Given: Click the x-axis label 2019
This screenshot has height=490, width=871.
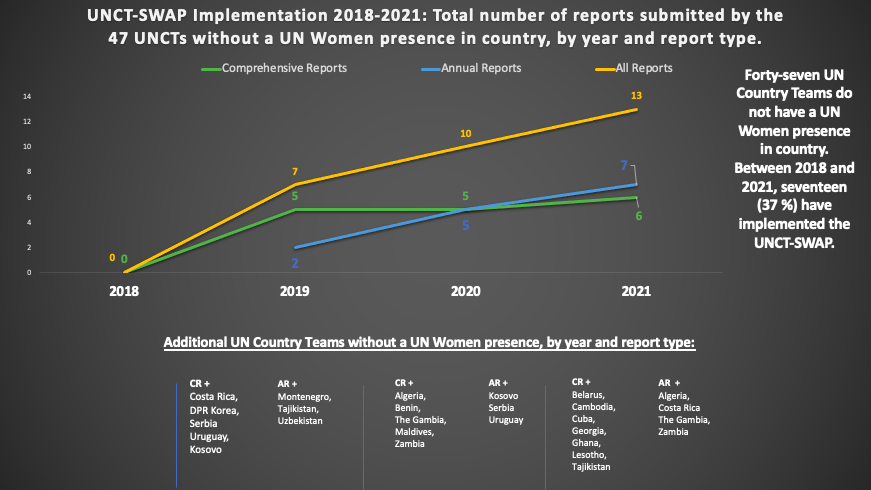Looking at the screenshot, I should tap(294, 291).
